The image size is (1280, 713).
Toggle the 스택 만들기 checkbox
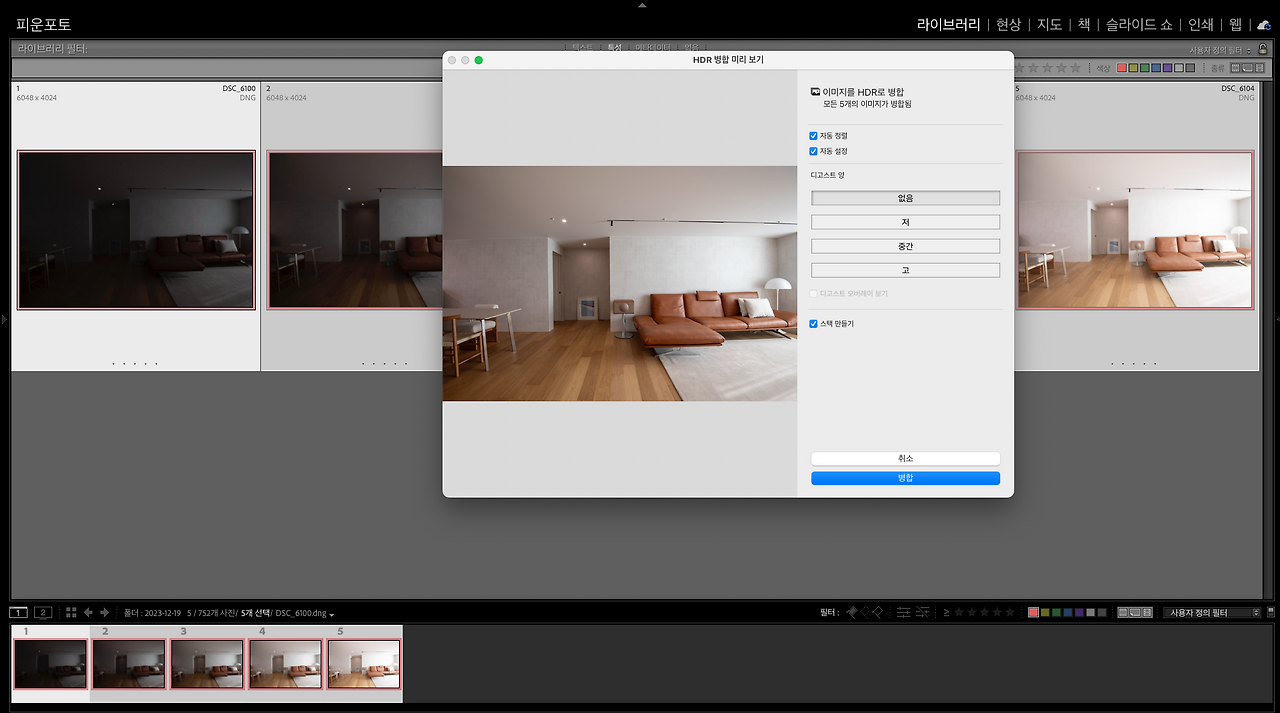coord(814,324)
